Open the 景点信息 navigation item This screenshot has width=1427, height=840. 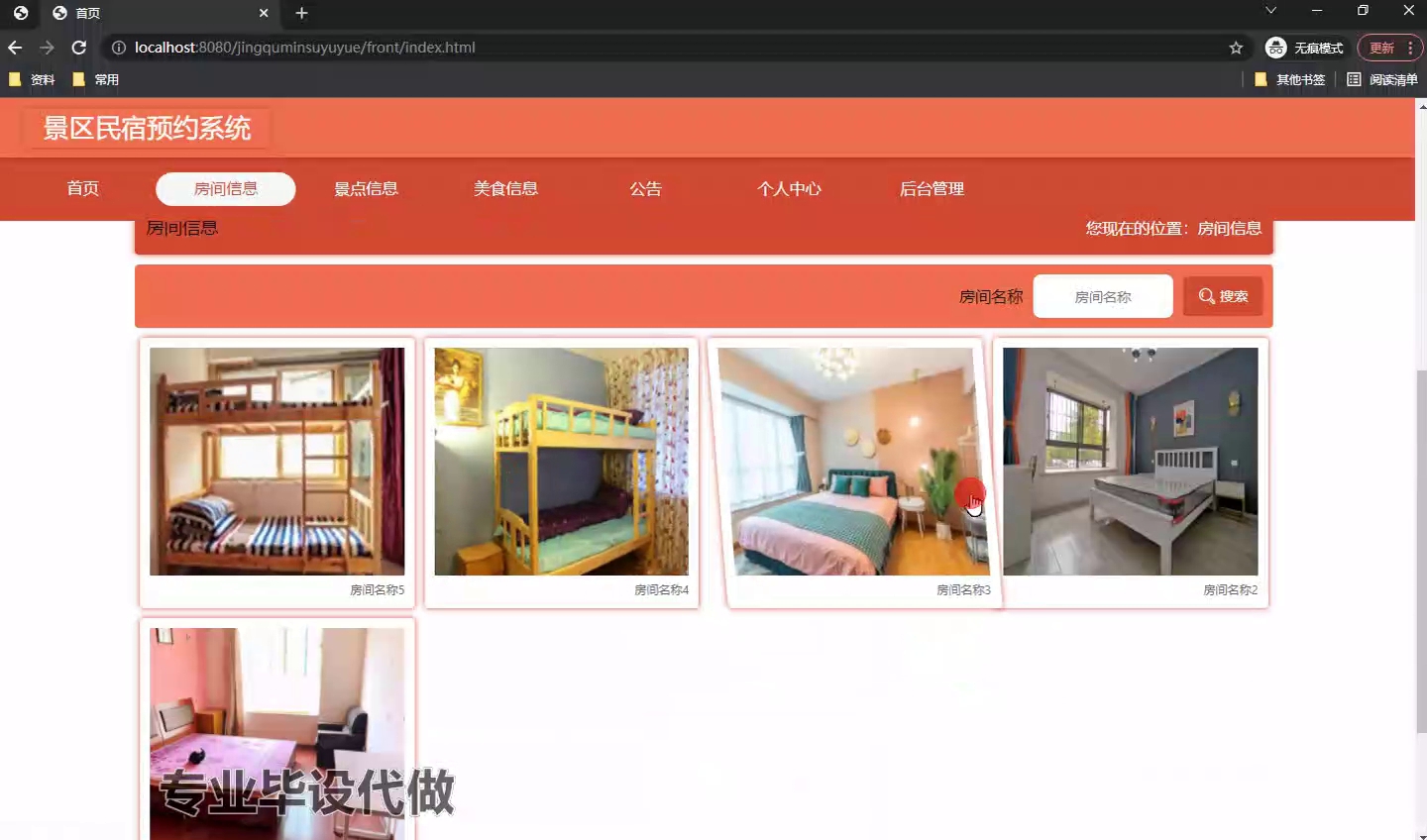tap(366, 188)
